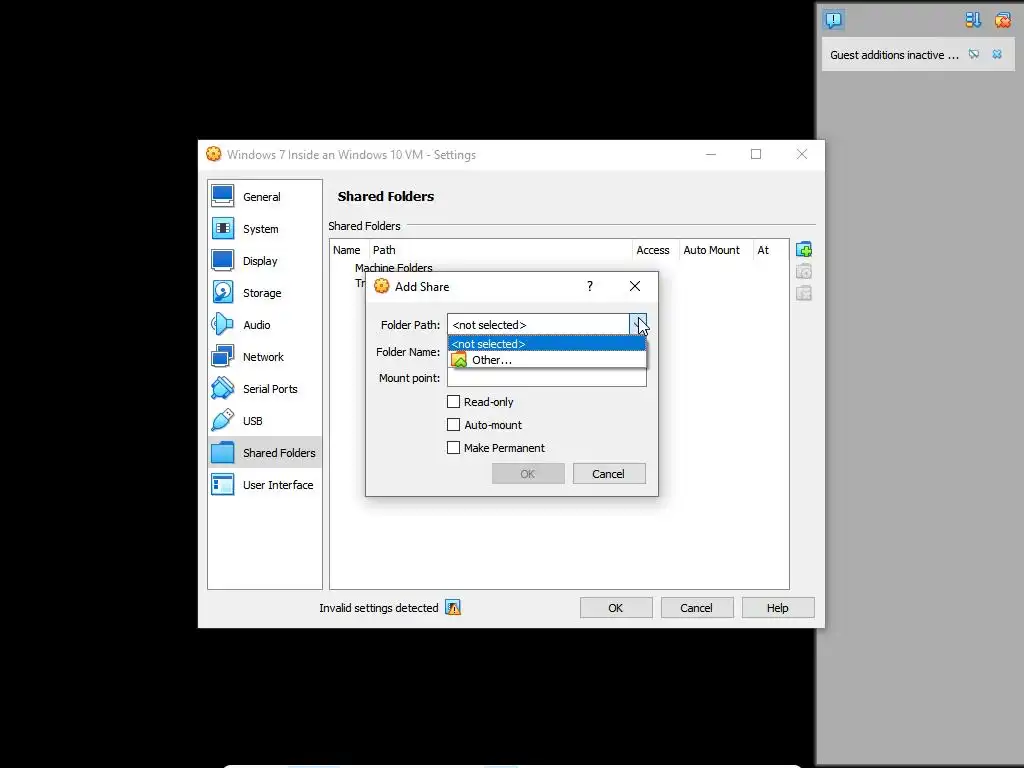This screenshot has height=768, width=1024.
Task: Click the Name column header
Action: 348,249
